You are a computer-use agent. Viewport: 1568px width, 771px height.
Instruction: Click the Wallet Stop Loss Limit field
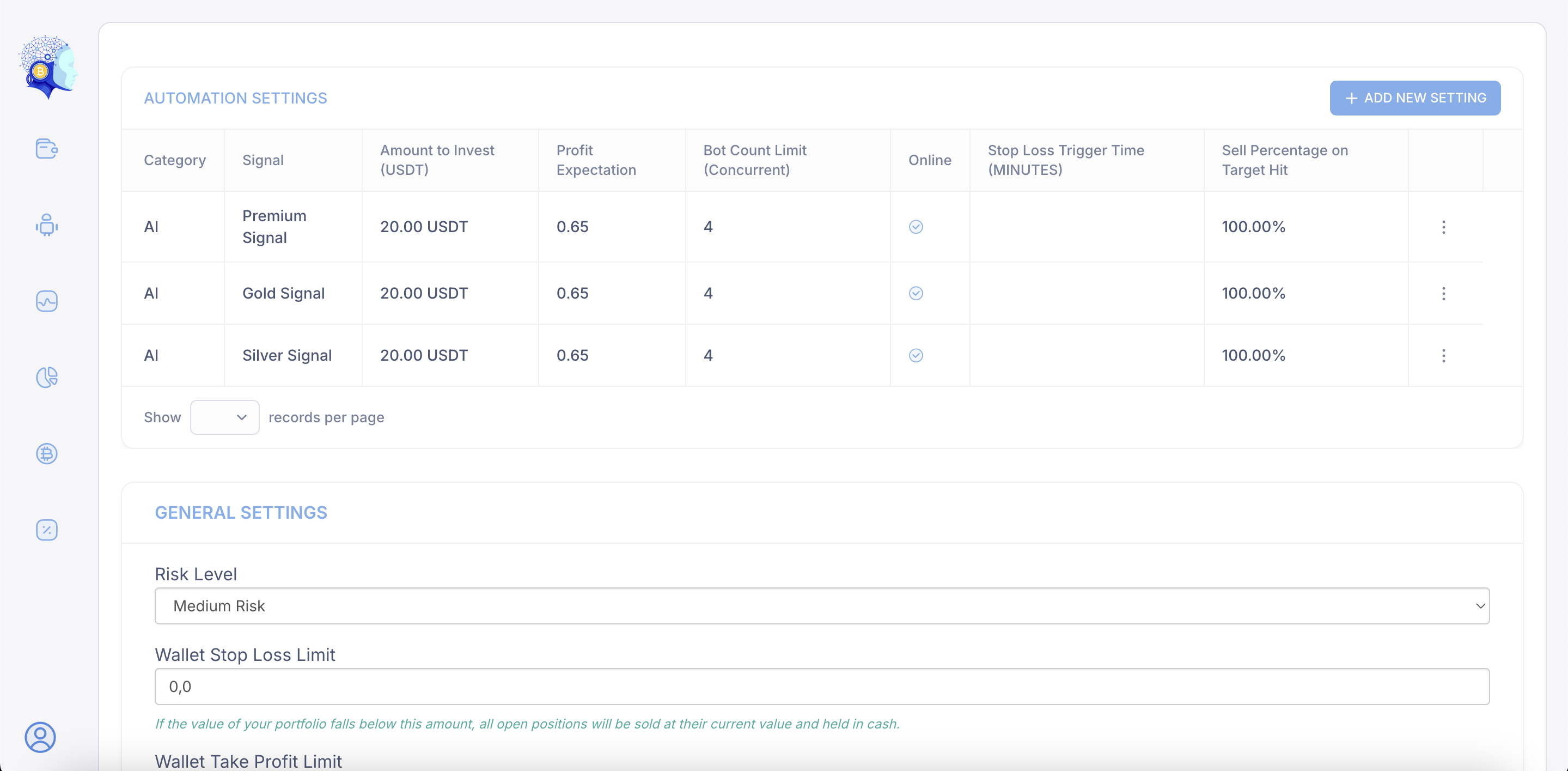coord(822,687)
